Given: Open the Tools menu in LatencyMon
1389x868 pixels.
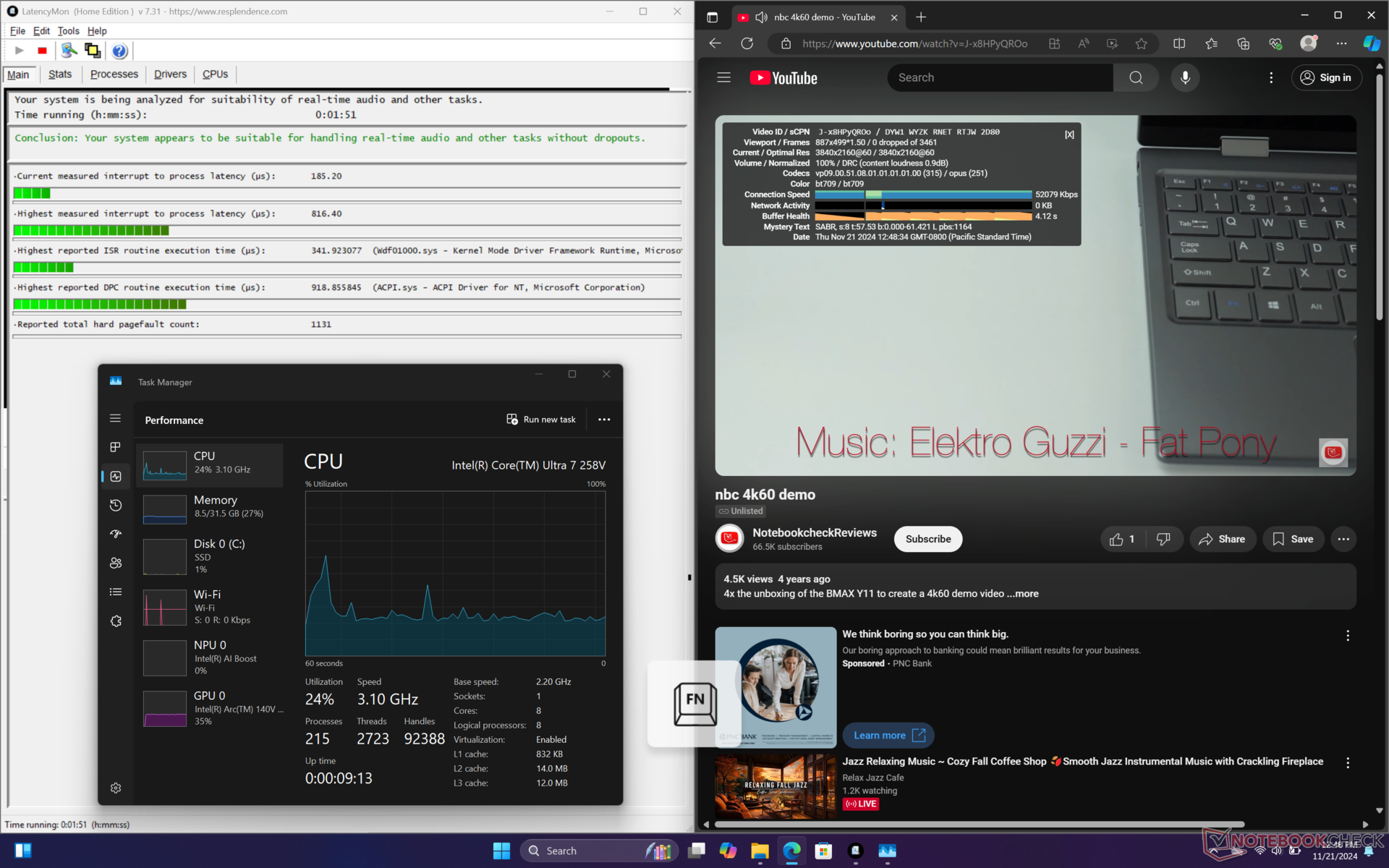Looking at the screenshot, I should [x=68, y=31].
